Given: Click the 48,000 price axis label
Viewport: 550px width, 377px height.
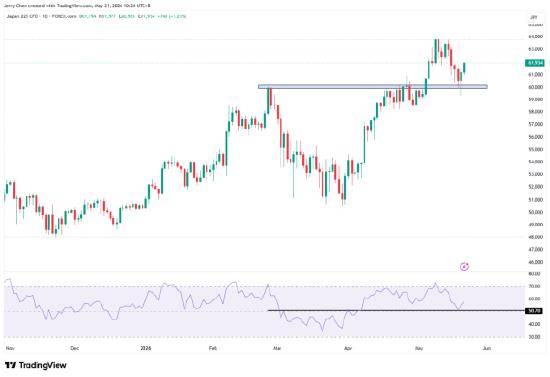Looking at the screenshot, I should [x=535, y=237].
